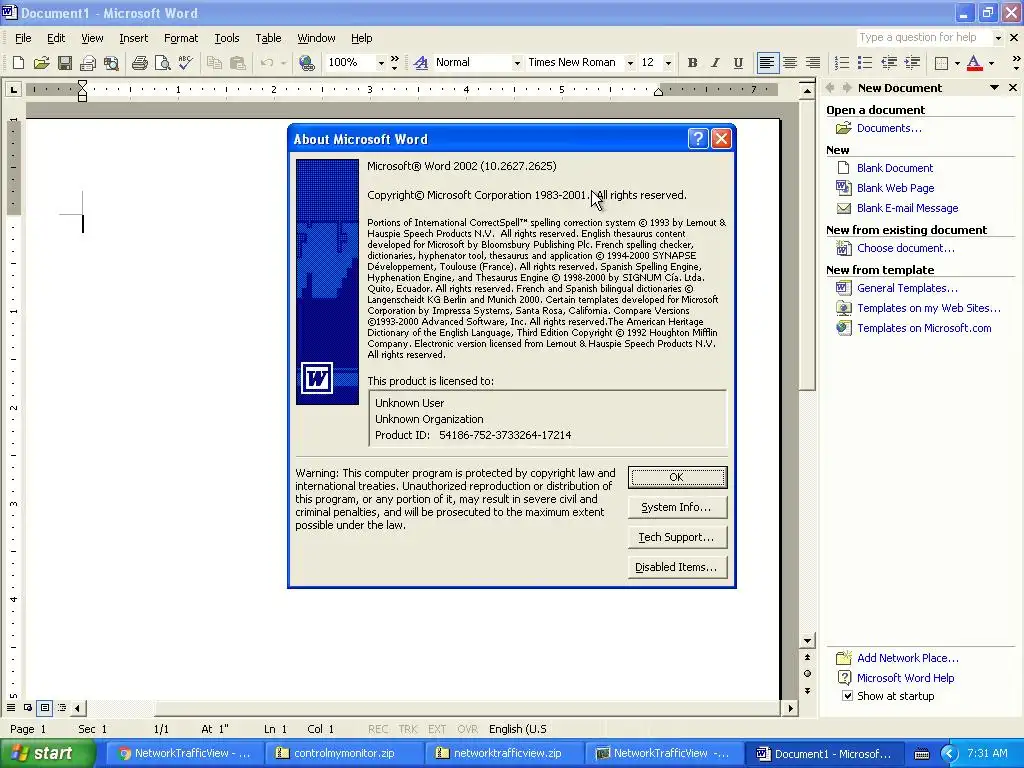Open the font size 12 dropdown
This screenshot has height=768, width=1024.
point(668,63)
